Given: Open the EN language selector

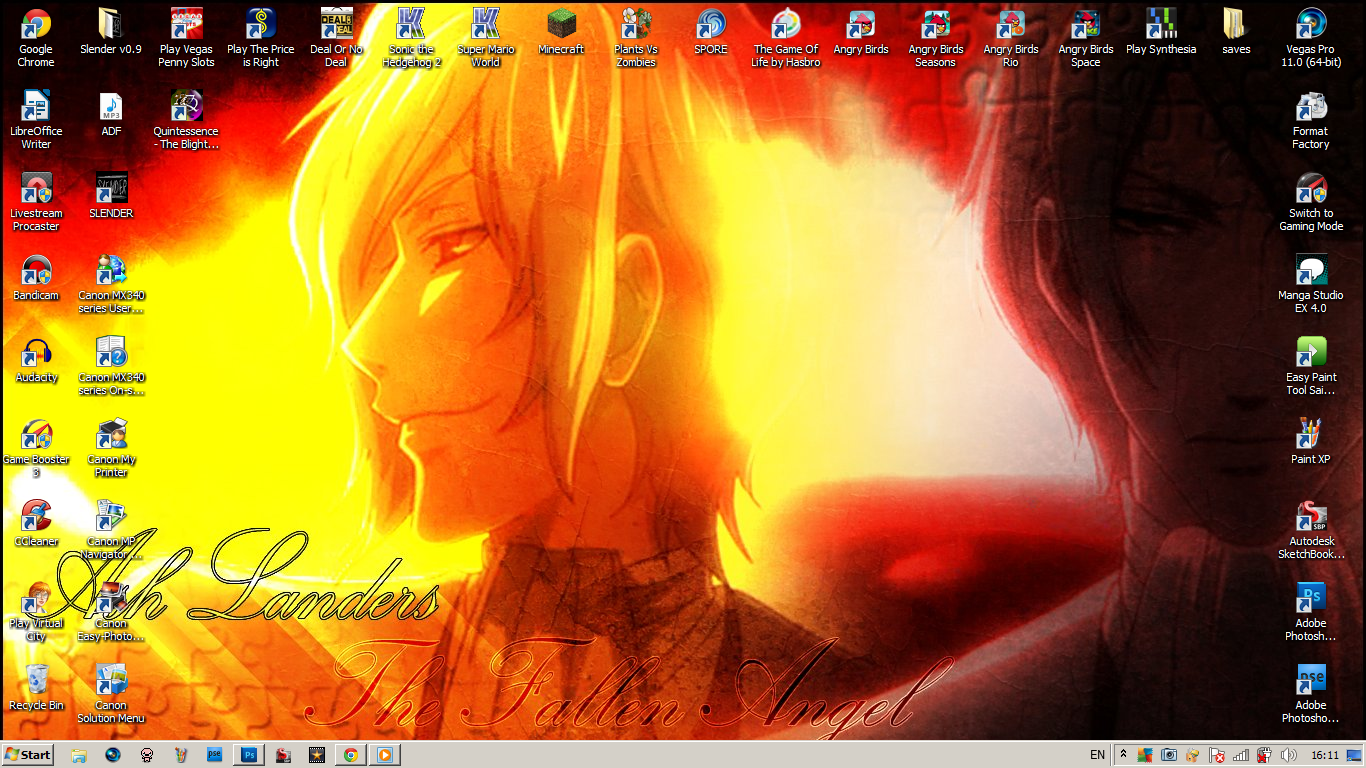Looking at the screenshot, I should (1097, 755).
